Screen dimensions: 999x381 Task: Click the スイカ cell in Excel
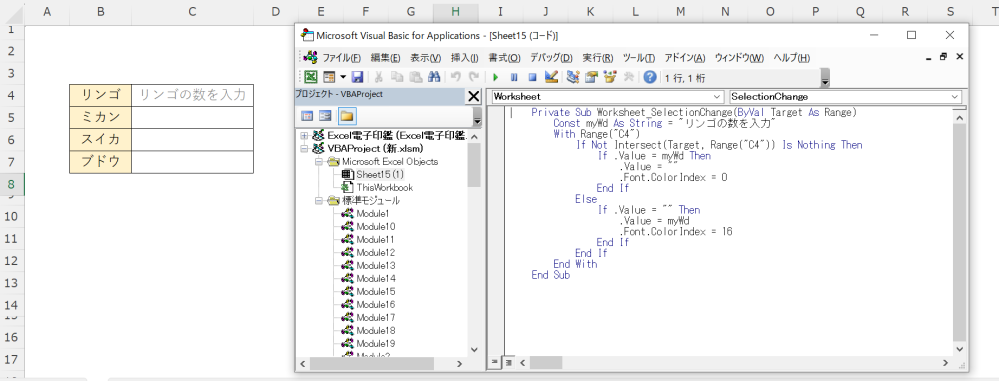click(x=101, y=139)
